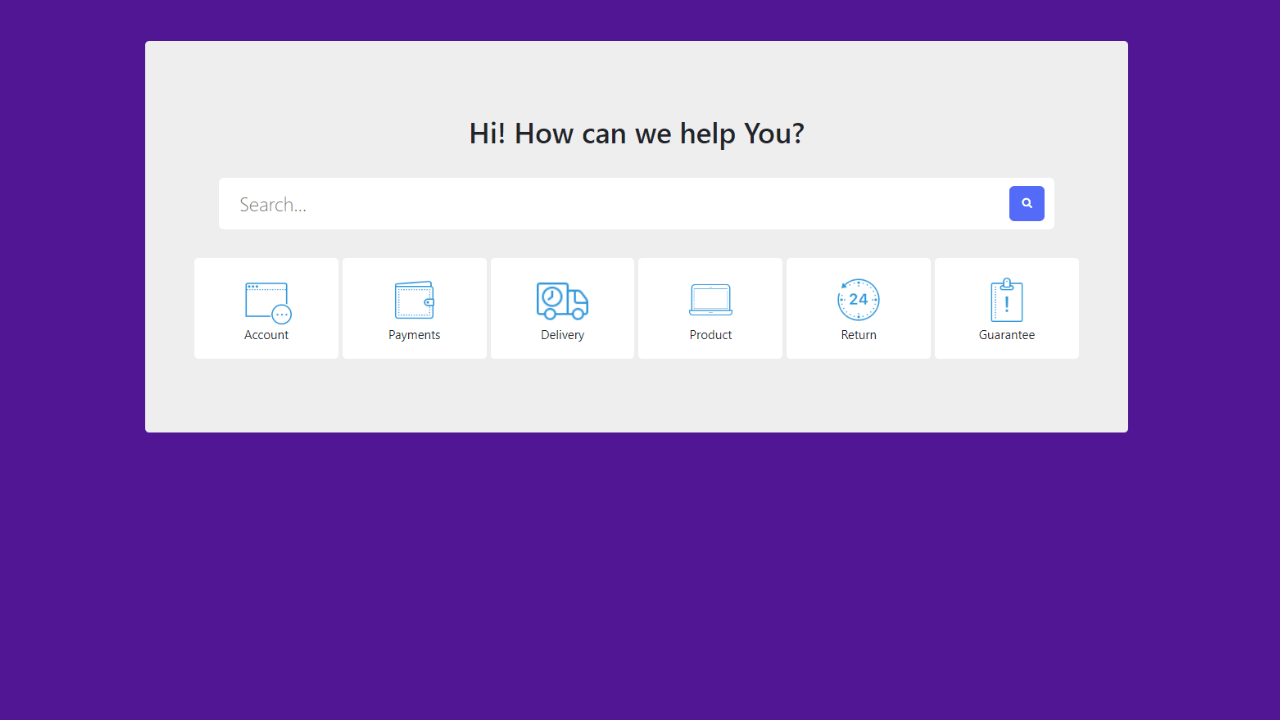Open the Product help category
This screenshot has width=1280, height=720.
[x=710, y=308]
